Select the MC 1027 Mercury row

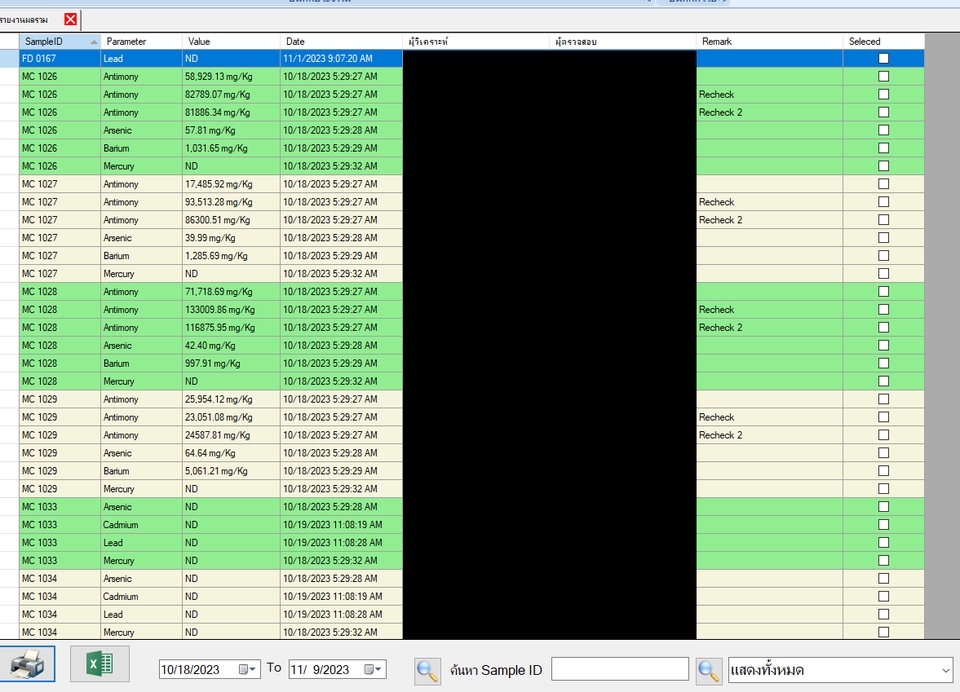pos(200,273)
